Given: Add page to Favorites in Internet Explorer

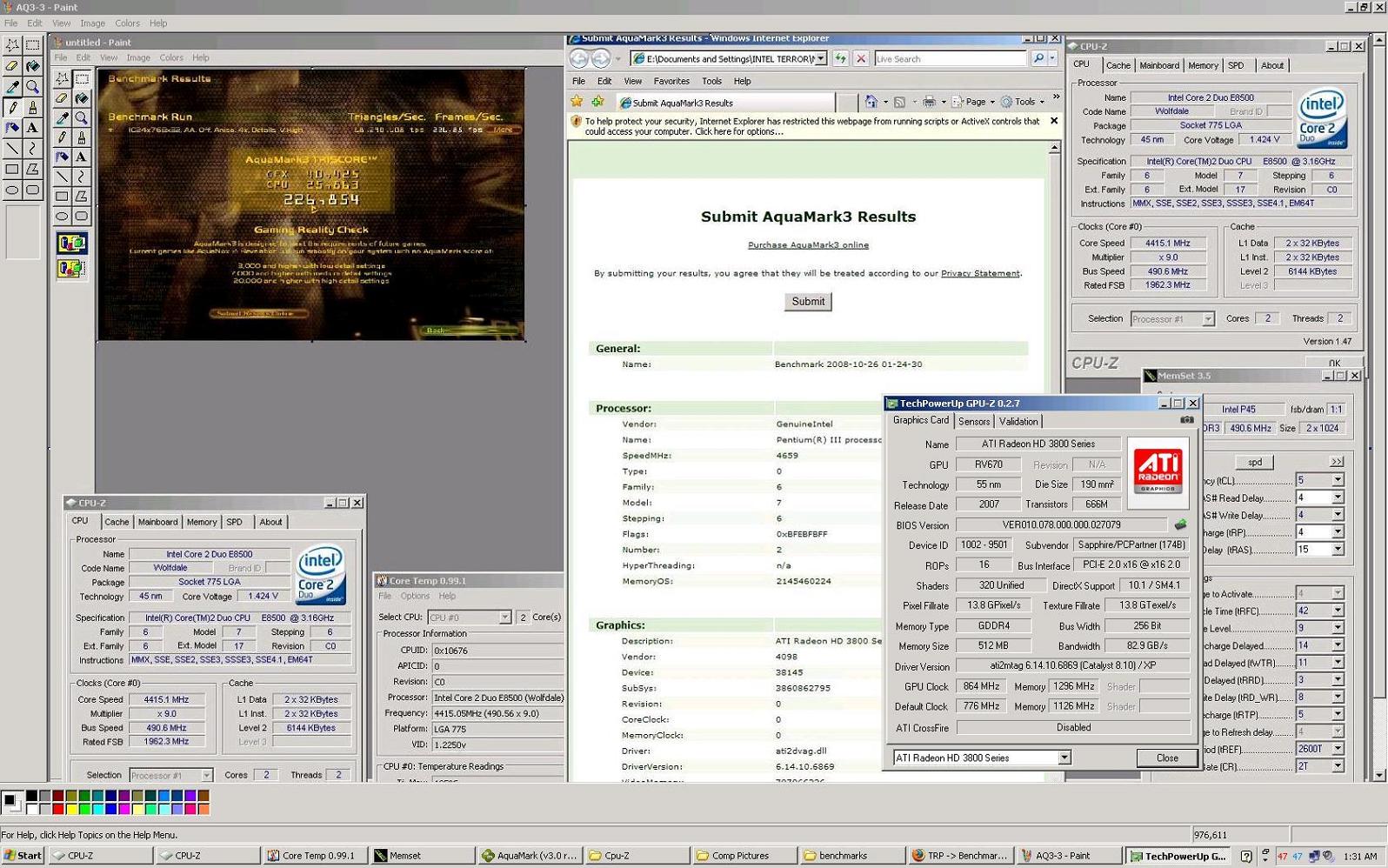Looking at the screenshot, I should pyautogui.click(x=597, y=102).
